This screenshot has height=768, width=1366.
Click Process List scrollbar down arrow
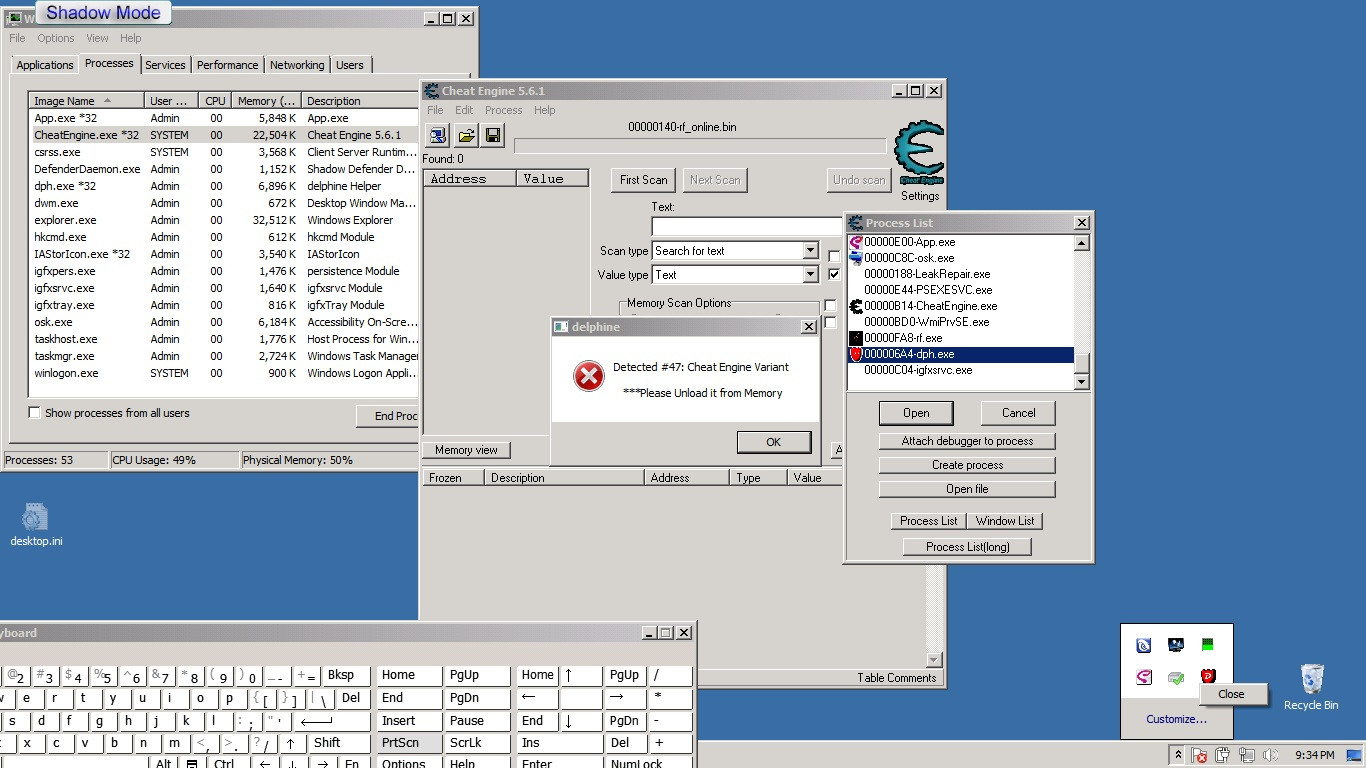[x=1081, y=382]
